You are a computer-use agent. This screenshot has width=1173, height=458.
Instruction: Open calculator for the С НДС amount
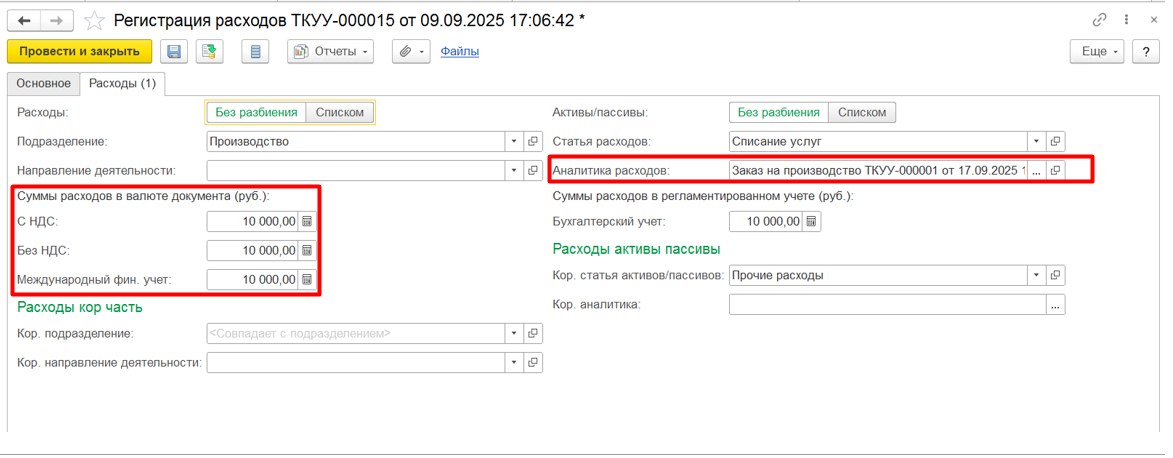click(307, 222)
